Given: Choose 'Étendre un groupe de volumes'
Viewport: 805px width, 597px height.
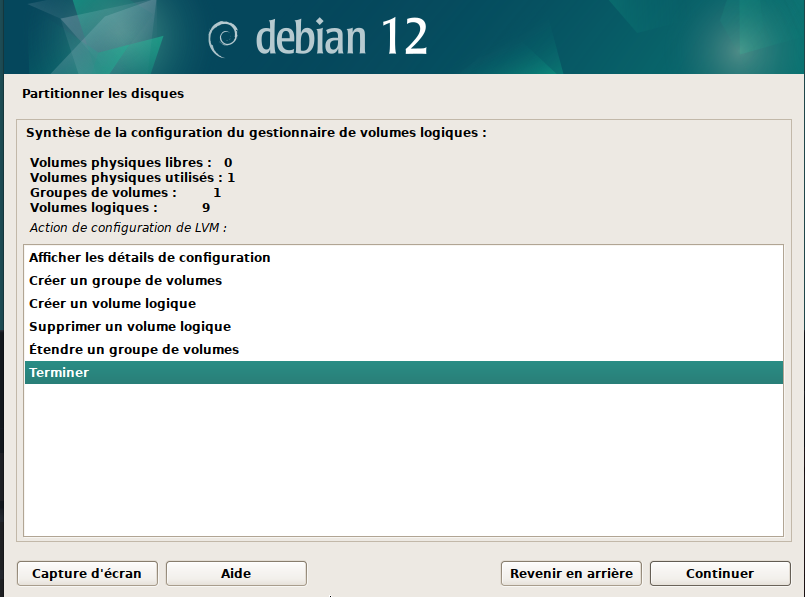Looking at the screenshot, I should tap(404, 350).
